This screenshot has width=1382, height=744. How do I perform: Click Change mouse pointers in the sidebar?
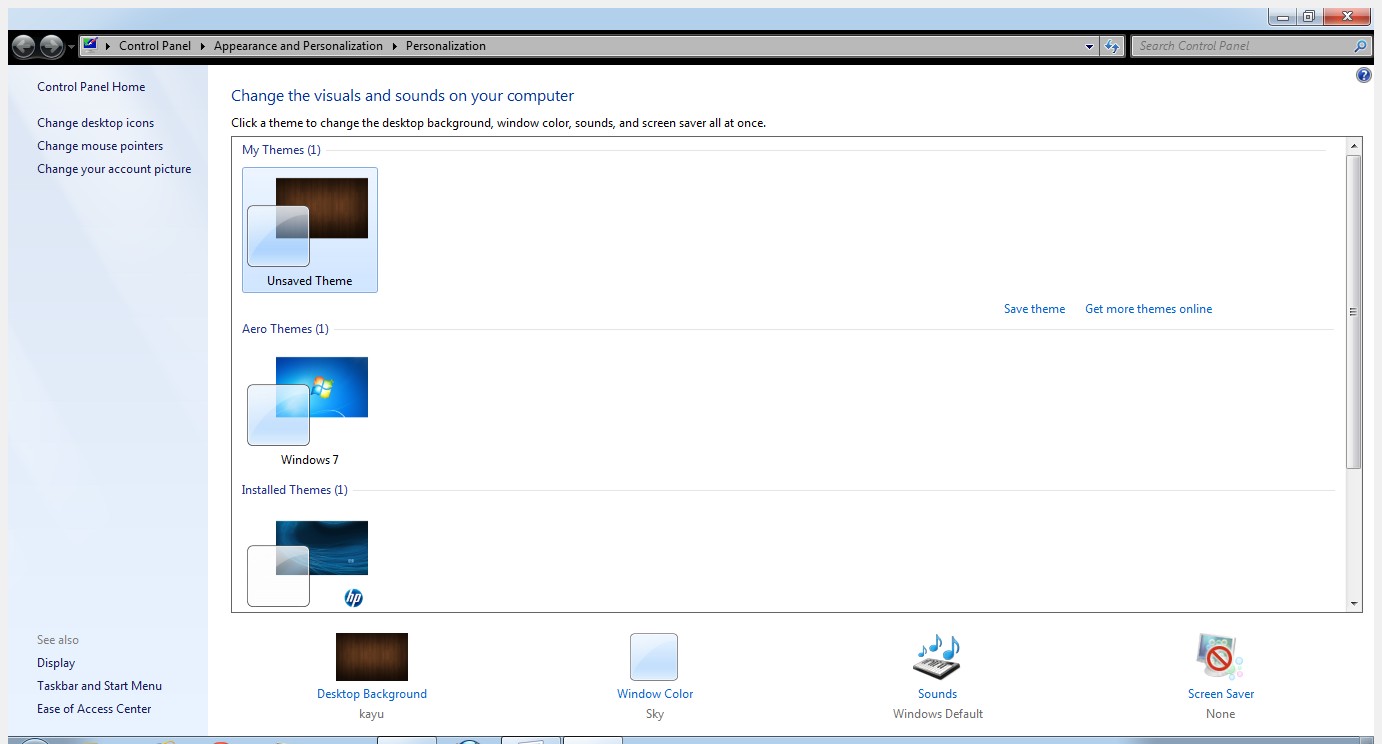click(100, 145)
